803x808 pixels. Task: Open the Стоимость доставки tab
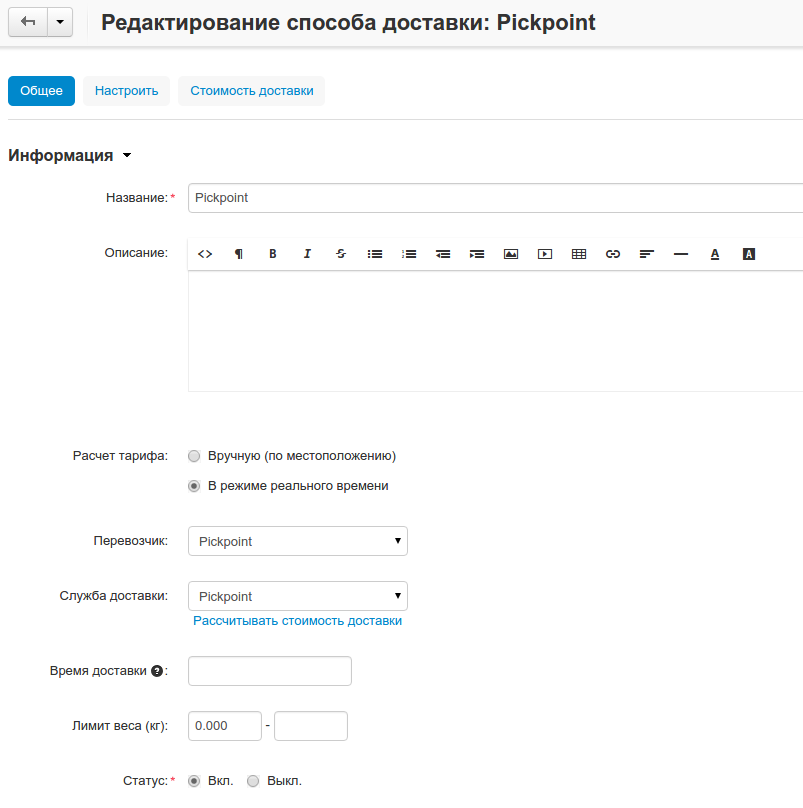(252, 91)
